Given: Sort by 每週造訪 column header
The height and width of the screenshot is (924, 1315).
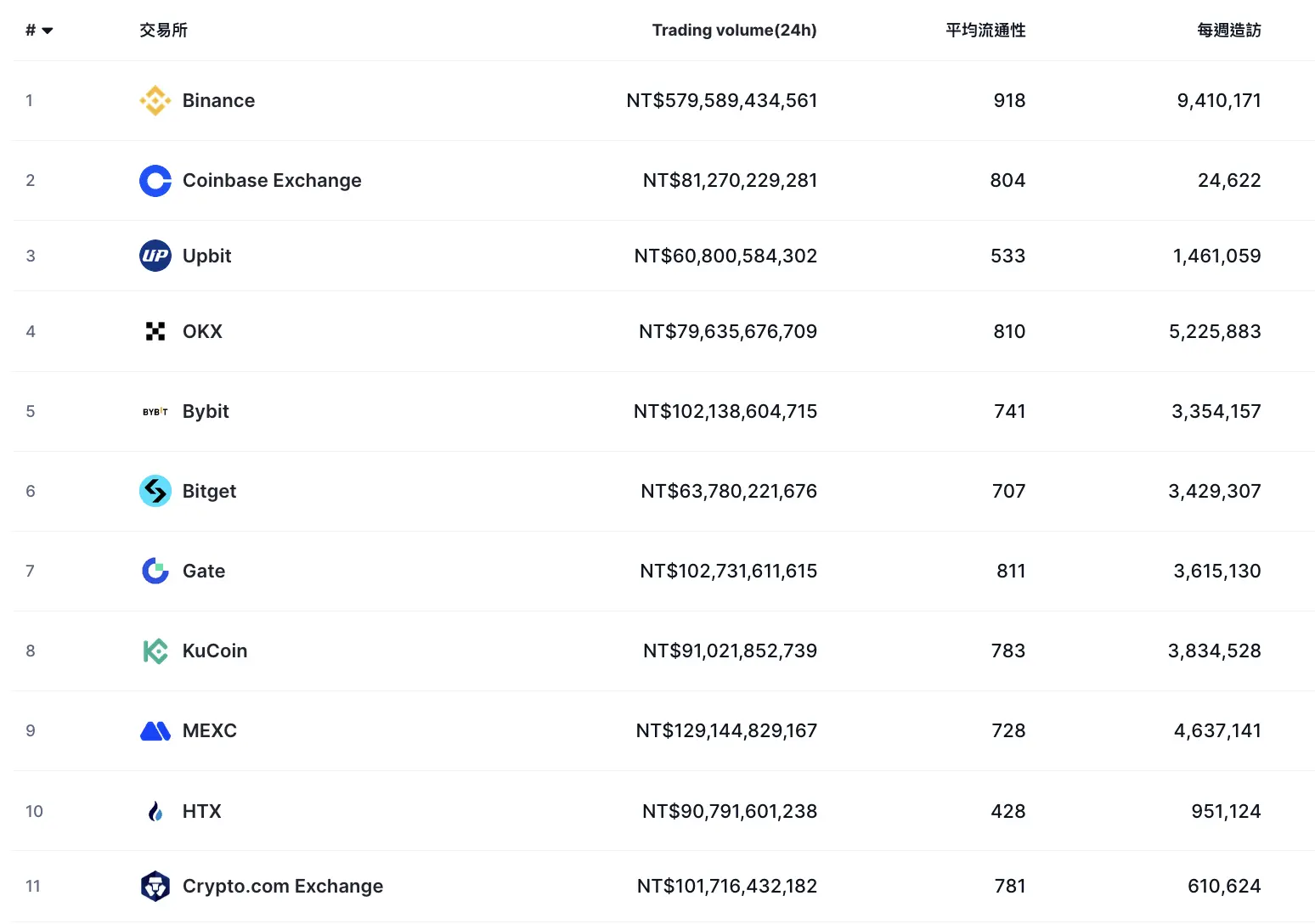Looking at the screenshot, I should pyautogui.click(x=1228, y=31).
